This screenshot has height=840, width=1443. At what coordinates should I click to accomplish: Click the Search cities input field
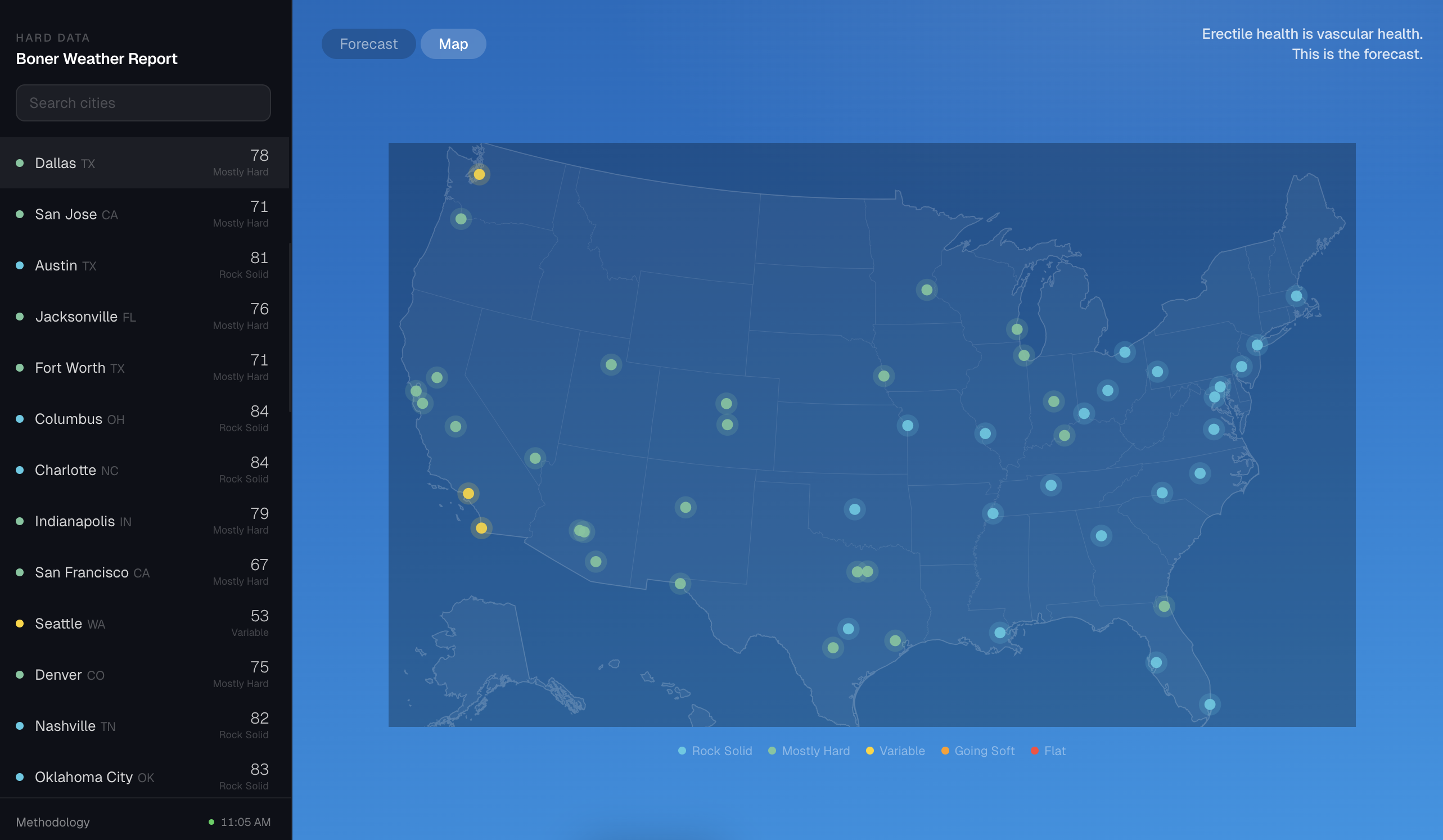click(x=143, y=103)
